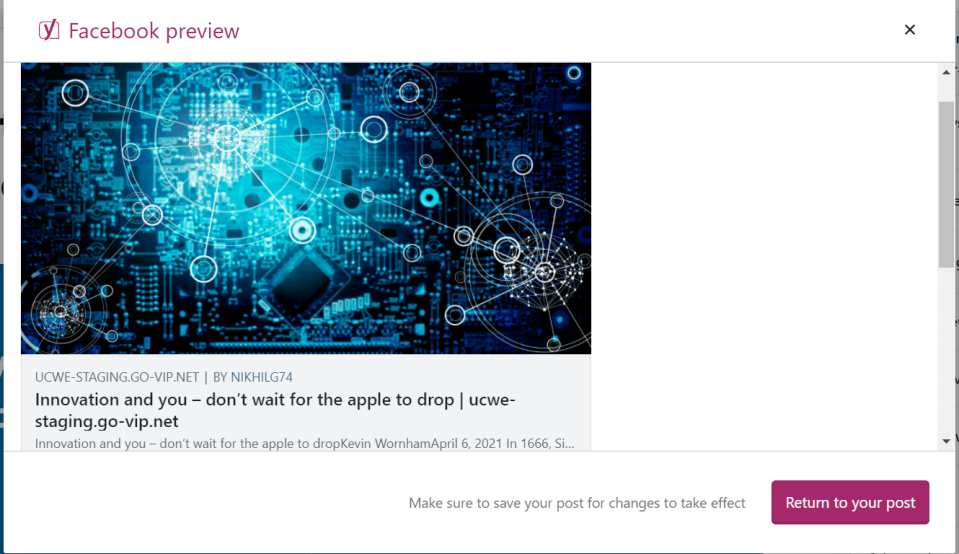Click the save your post reminder text

click(577, 503)
